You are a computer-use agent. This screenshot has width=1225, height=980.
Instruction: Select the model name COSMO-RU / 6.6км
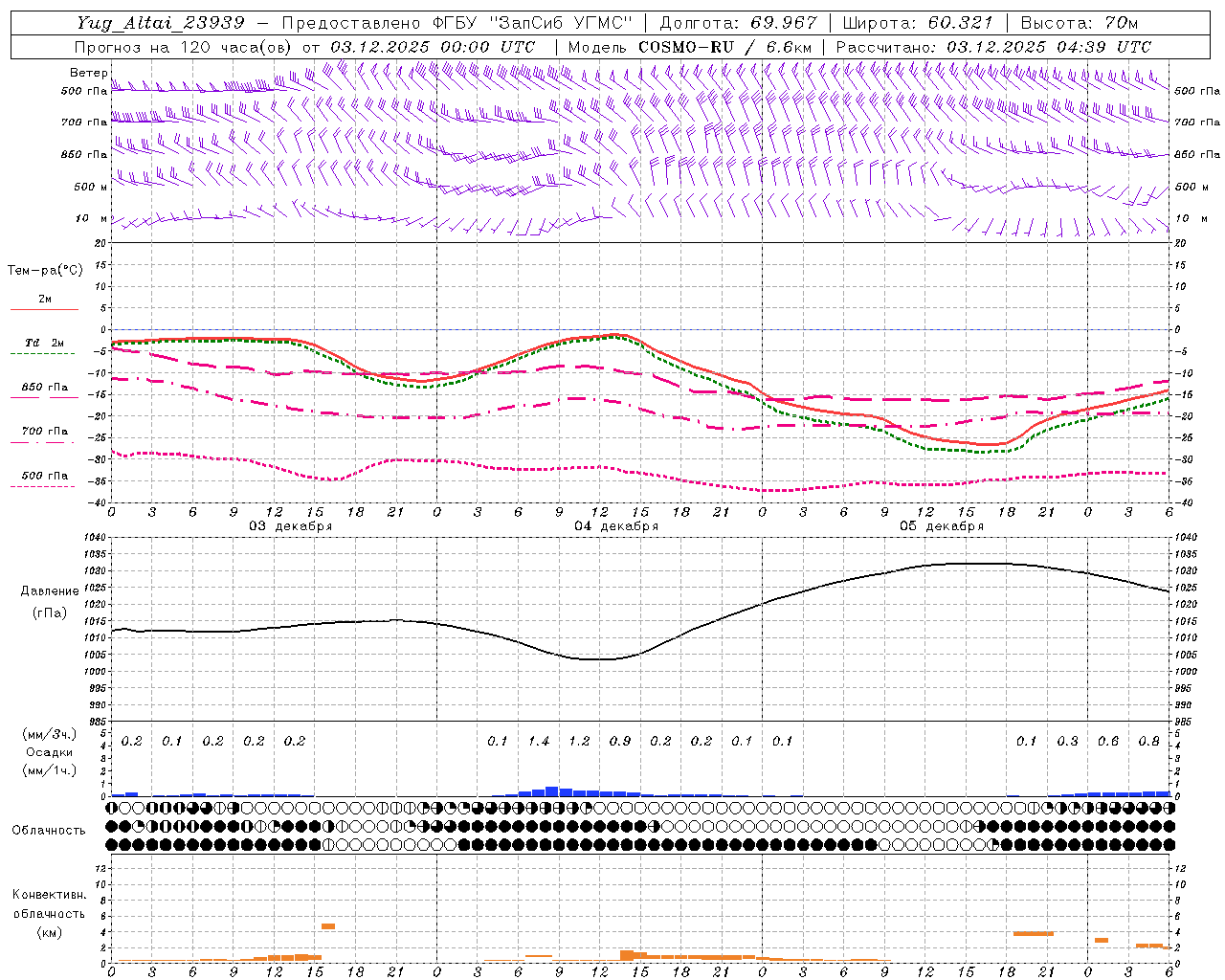point(724,47)
